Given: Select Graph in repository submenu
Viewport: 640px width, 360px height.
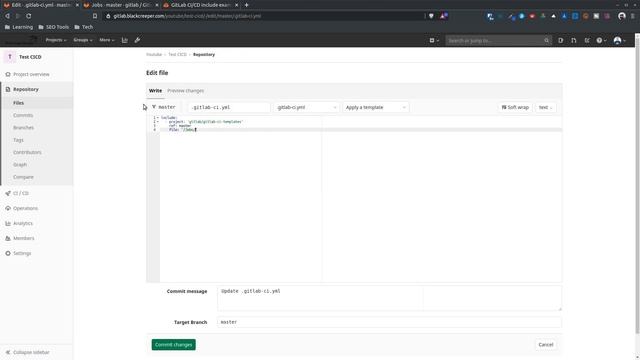Looking at the screenshot, I should 20,164.
